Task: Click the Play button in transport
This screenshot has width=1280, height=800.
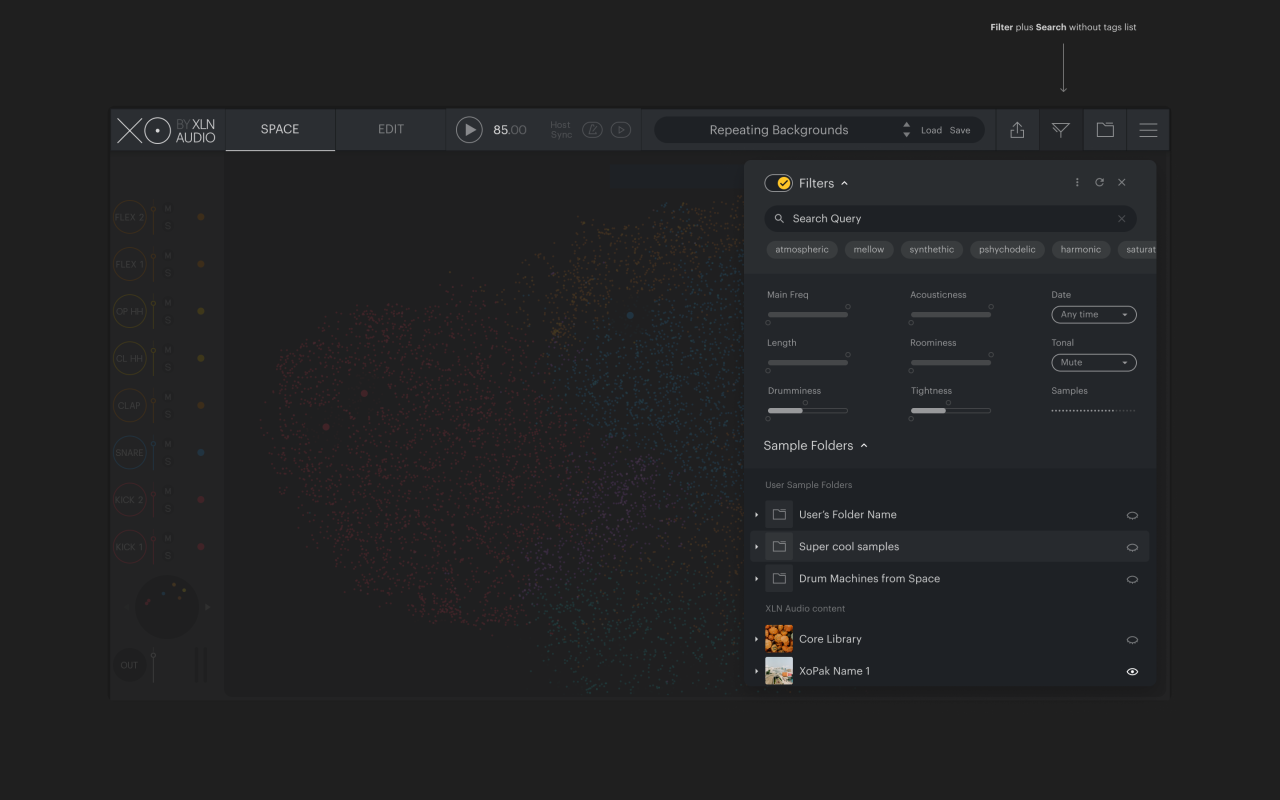Action: (x=469, y=130)
